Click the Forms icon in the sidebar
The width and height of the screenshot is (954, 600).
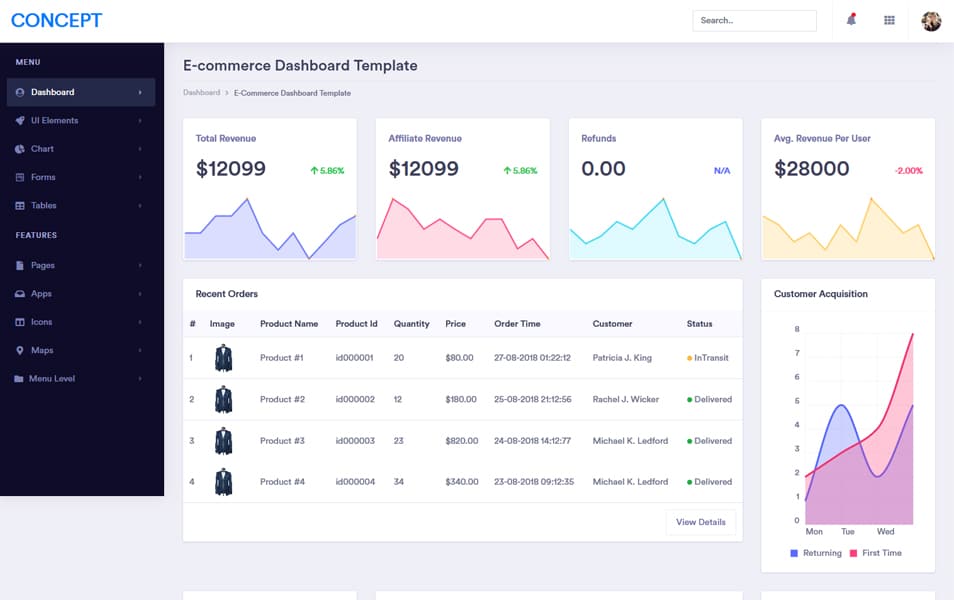(x=19, y=177)
